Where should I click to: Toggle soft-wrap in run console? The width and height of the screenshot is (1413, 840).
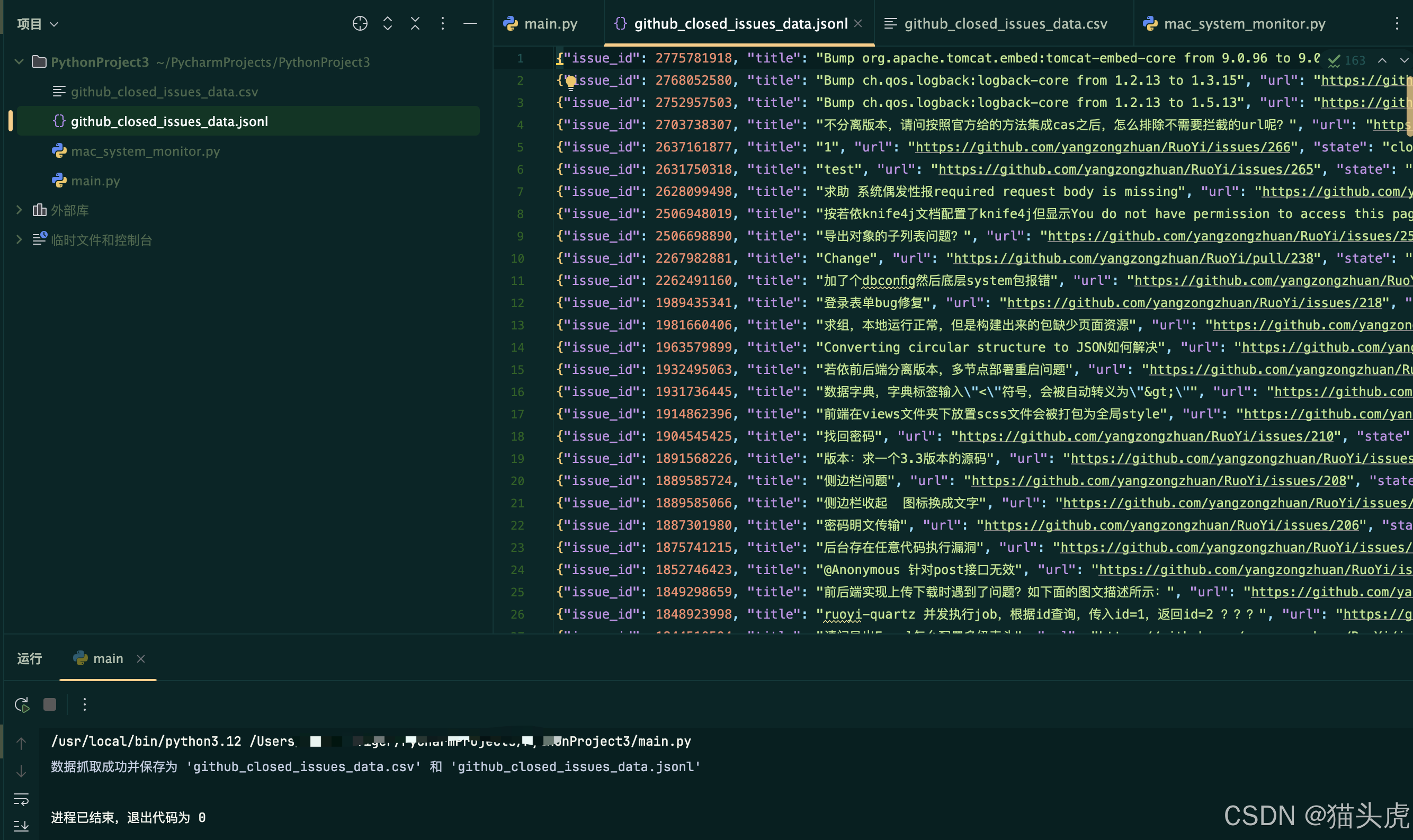[x=21, y=799]
